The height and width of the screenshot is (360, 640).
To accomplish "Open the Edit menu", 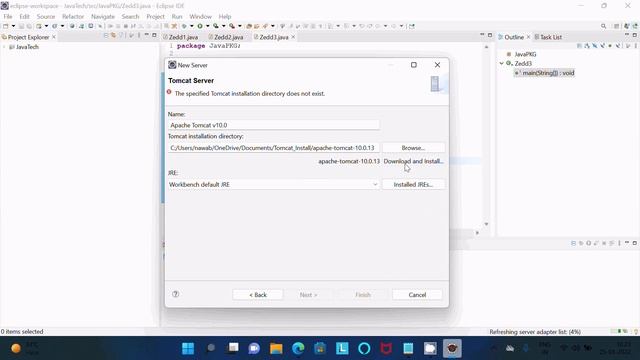I will (x=24, y=16).
